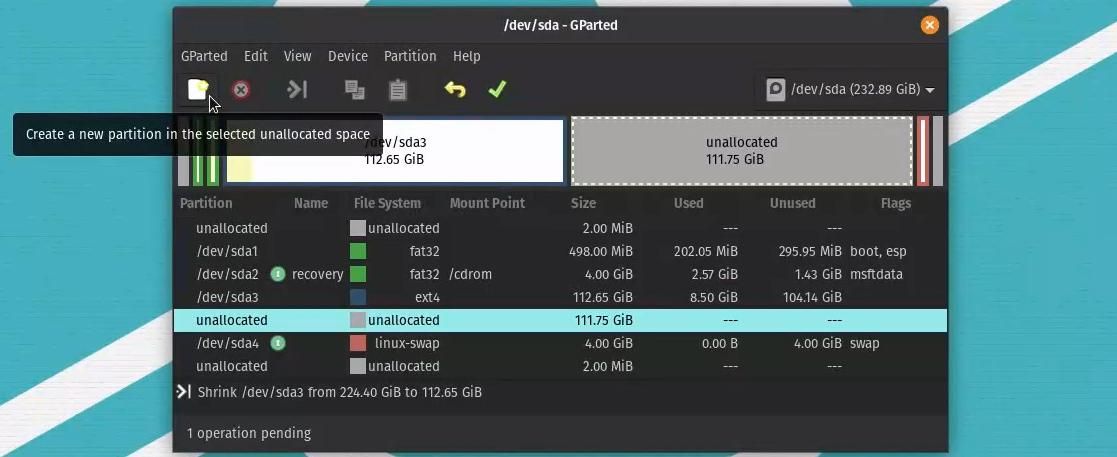Click the green fat32 swatch for /dev/sda1
Viewport: 1117px width, 457px height.
point(358,251)
